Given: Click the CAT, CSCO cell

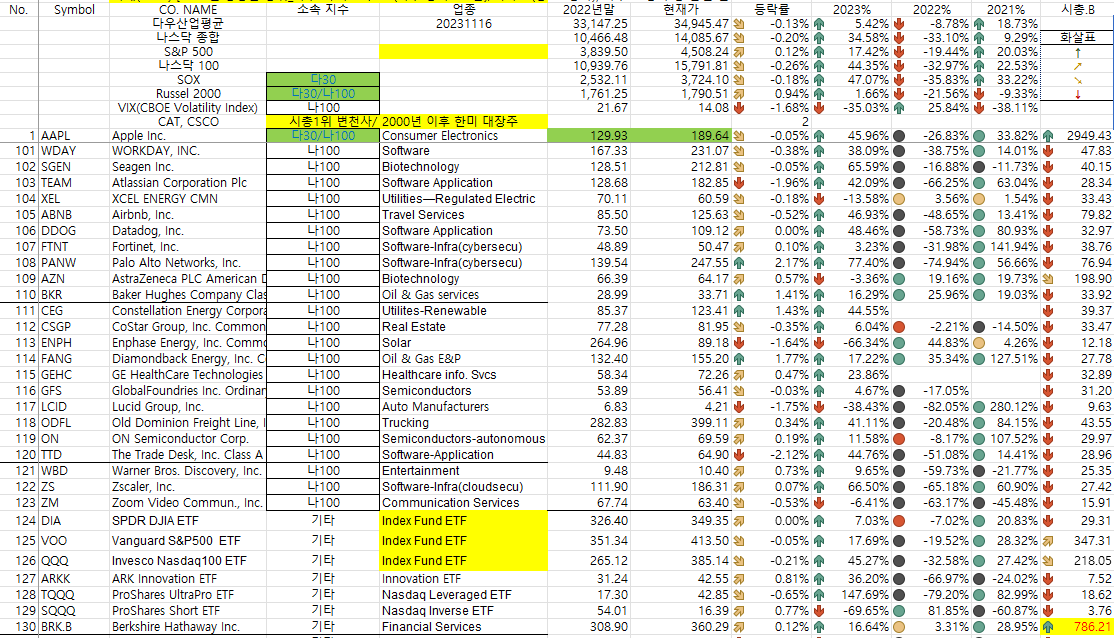Looking at the screenshot, I should [188, 121].
